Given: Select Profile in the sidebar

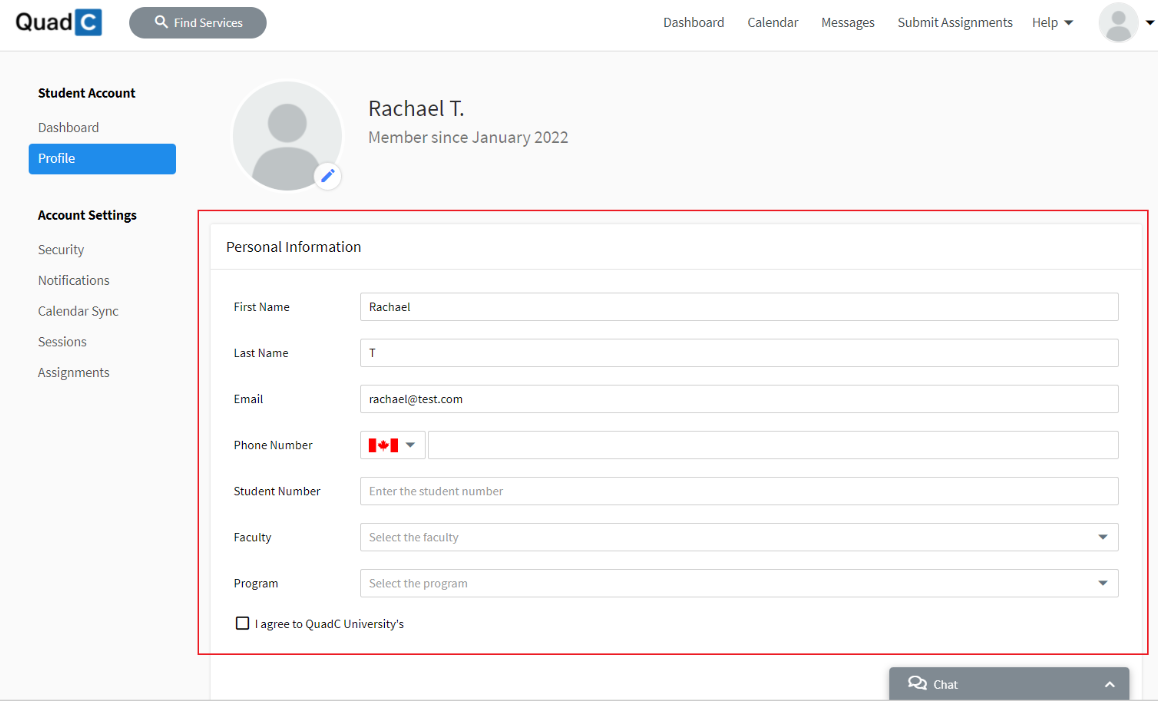Looking at the screenshot, I should (102, 159).
